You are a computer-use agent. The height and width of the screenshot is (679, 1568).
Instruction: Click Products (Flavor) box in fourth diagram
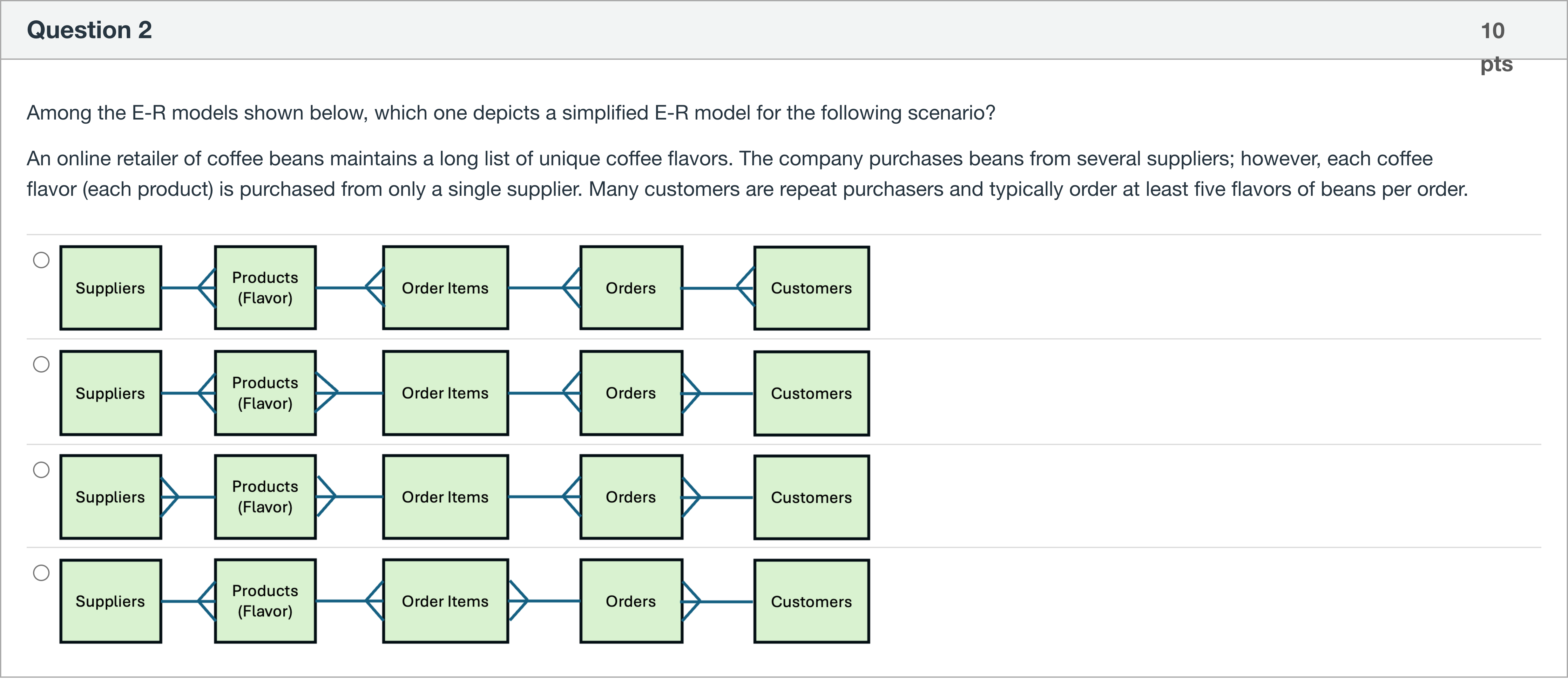click(x=265, y=602)
